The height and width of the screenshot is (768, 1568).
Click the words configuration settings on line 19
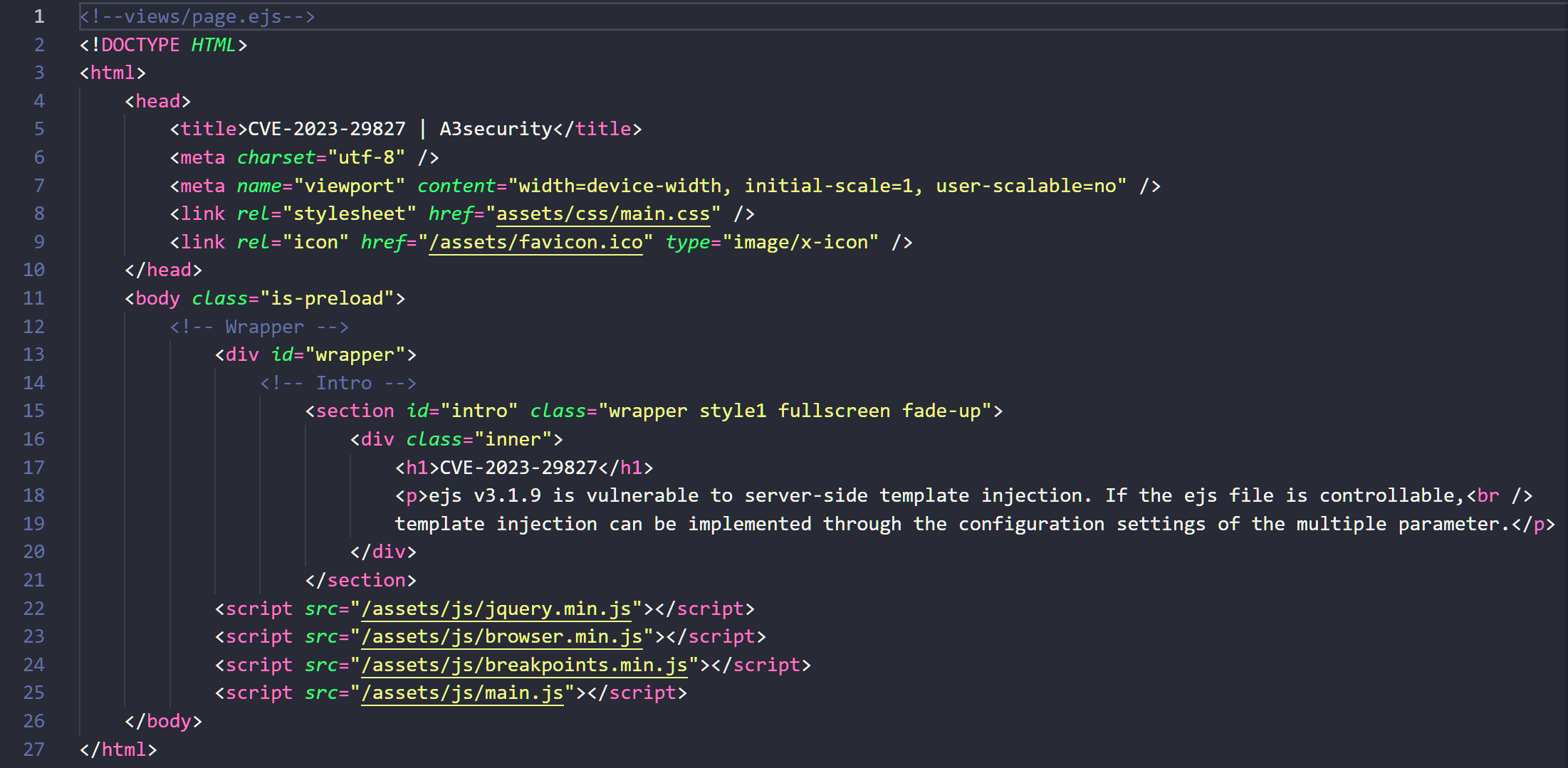pos(1082,524)
